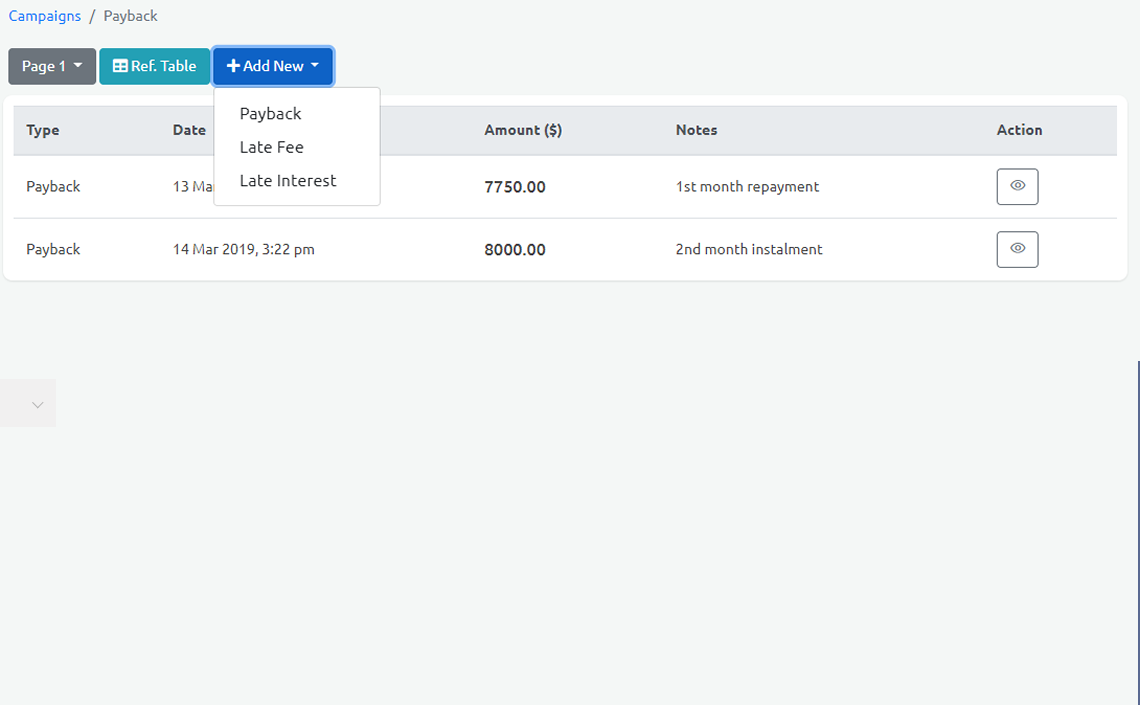
Task: Collapse the Add New dropdown
Action: tap(273, 66)
